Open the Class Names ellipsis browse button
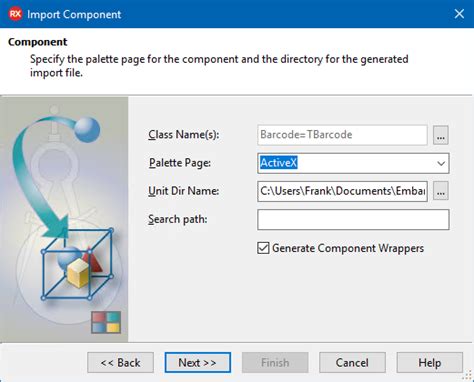Viewport: 474px width, 382px height. [441, 135]
